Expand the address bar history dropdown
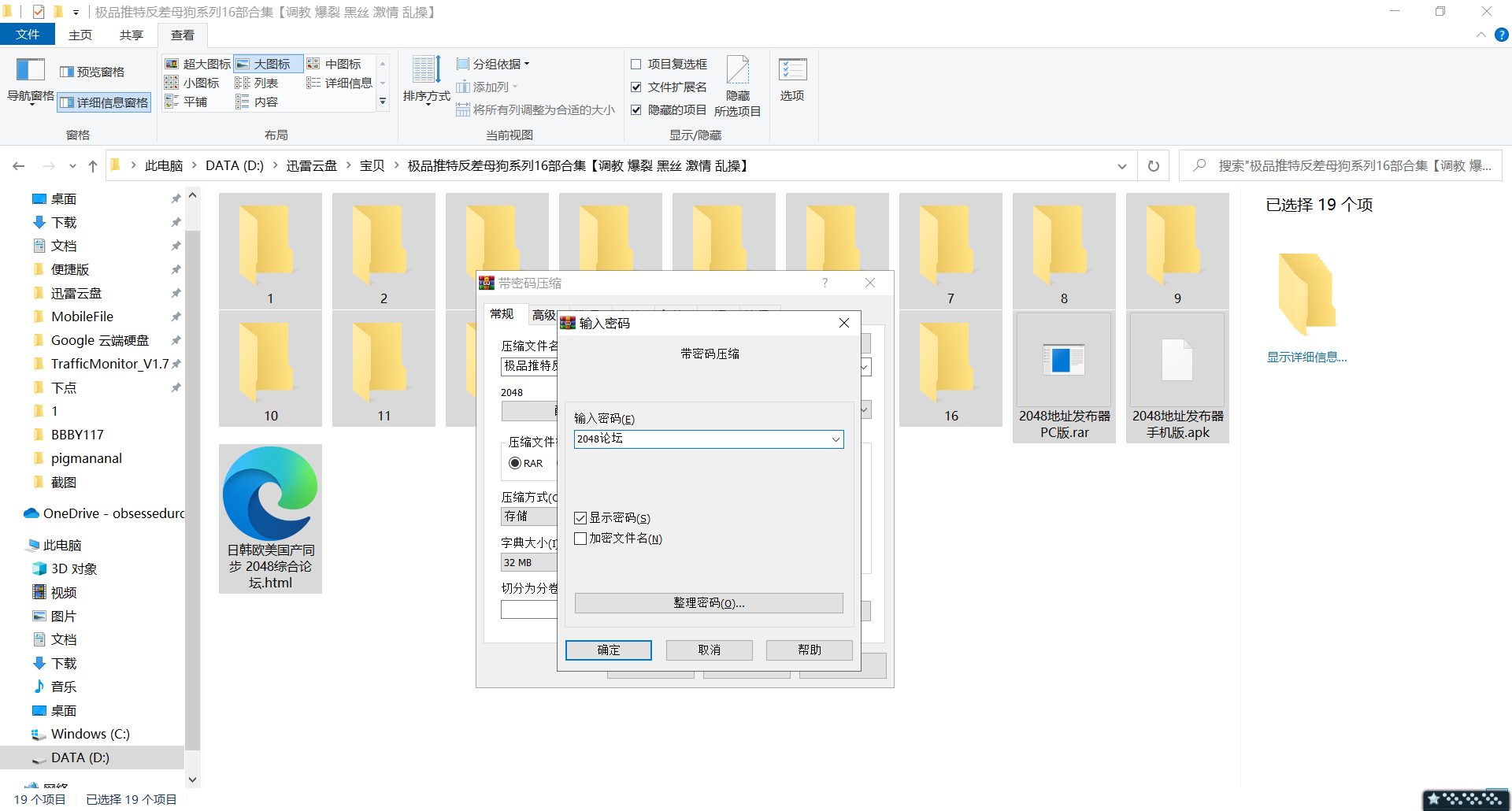Viewport: 1512px width, 811px height. [x=1121, y=166]
